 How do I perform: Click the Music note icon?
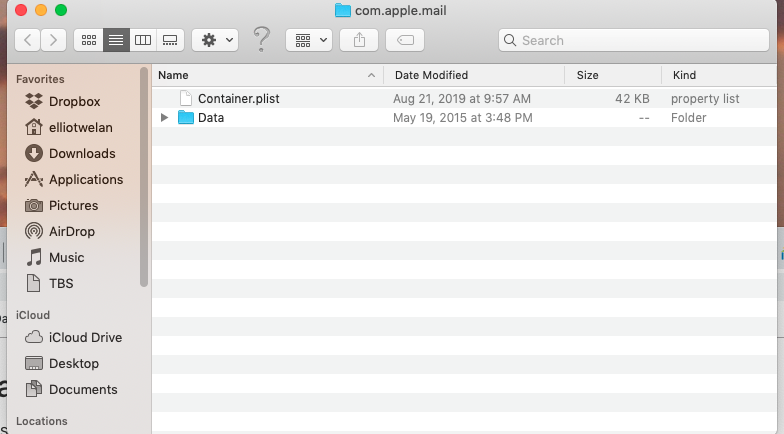[34, 257]
